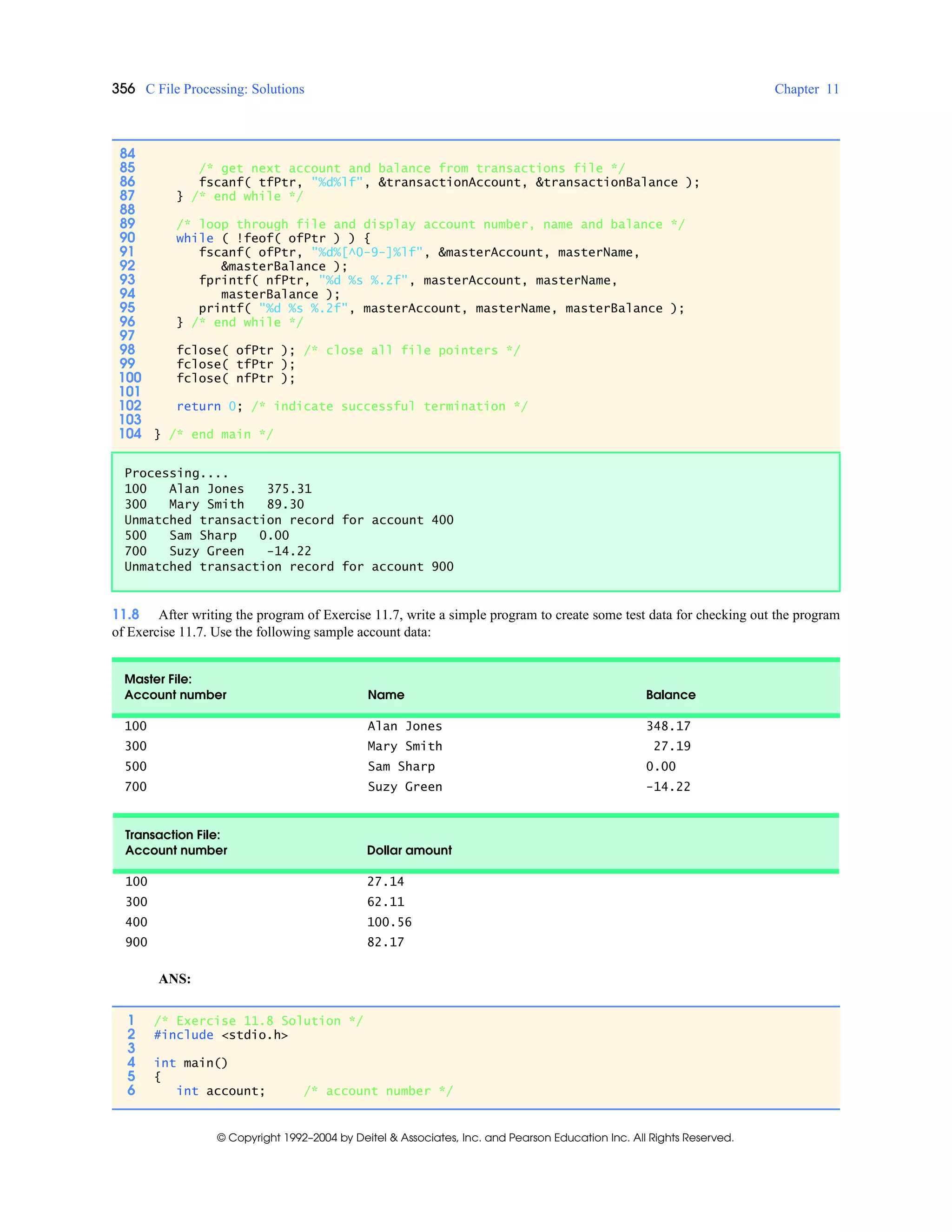Click the 'Transaction File:' table header
The width and height of the screenshot is (952, 1232).
click(x=172, y=835)
